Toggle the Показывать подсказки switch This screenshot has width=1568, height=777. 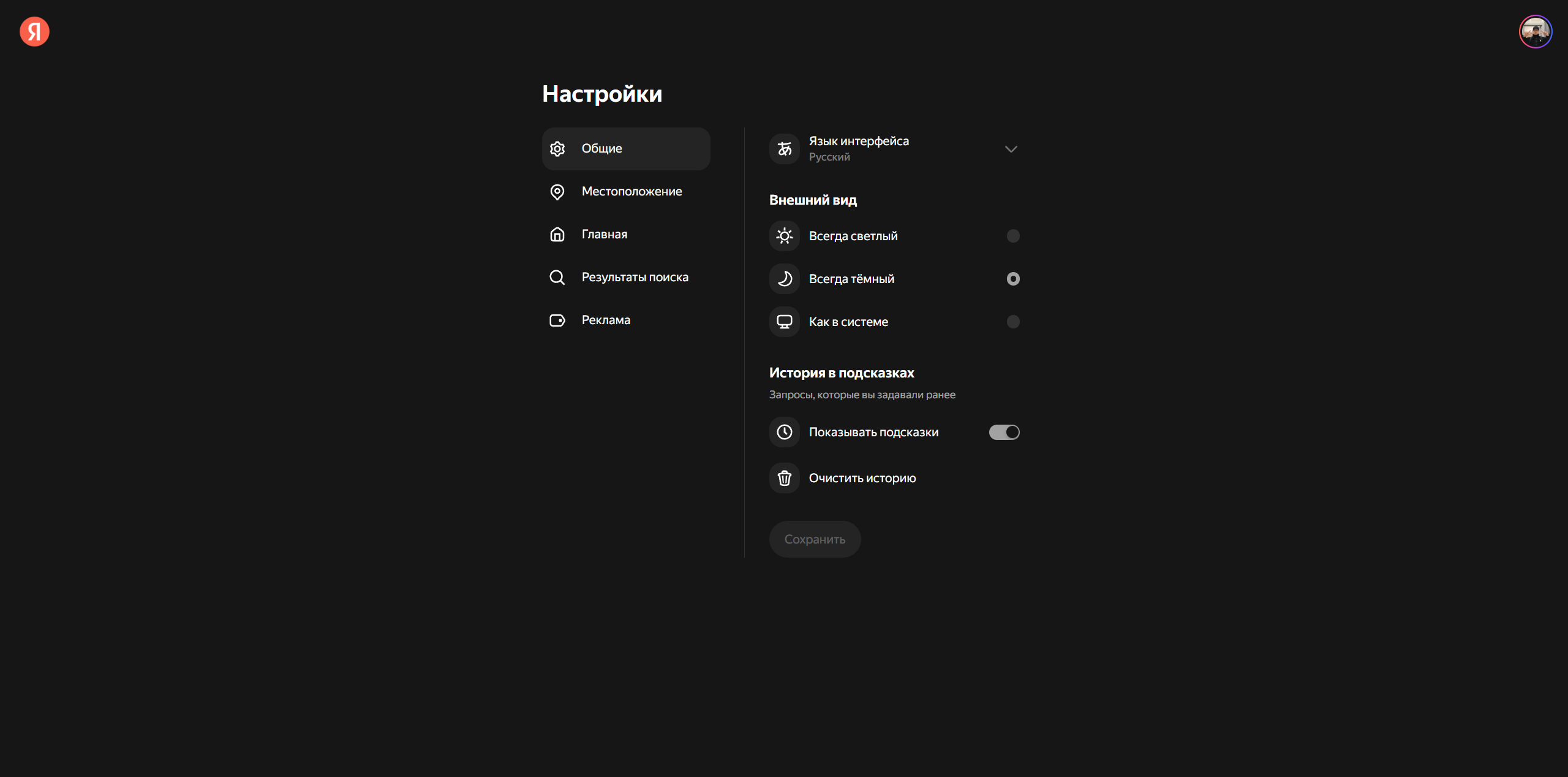[x=1004, y=432]
